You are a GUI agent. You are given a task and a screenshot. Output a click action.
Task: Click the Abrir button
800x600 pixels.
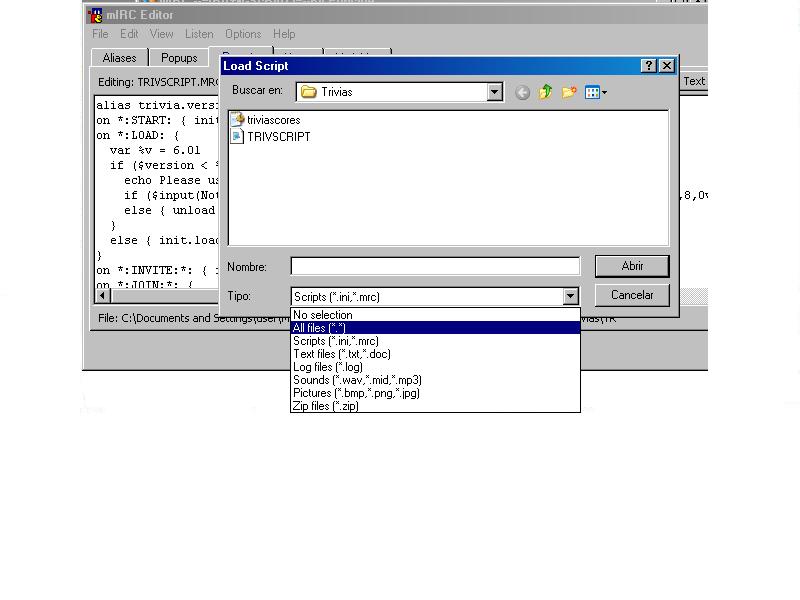[632, 266]
